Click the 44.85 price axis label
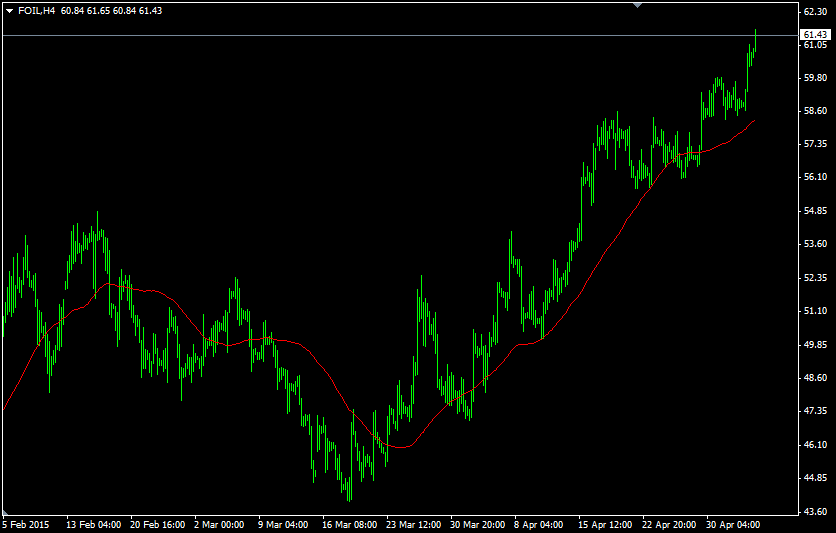 coord(815,478)
